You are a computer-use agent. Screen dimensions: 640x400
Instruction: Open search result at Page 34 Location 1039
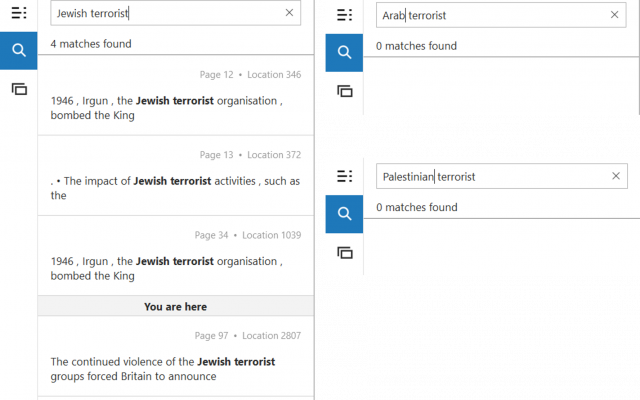coord(176,256)
